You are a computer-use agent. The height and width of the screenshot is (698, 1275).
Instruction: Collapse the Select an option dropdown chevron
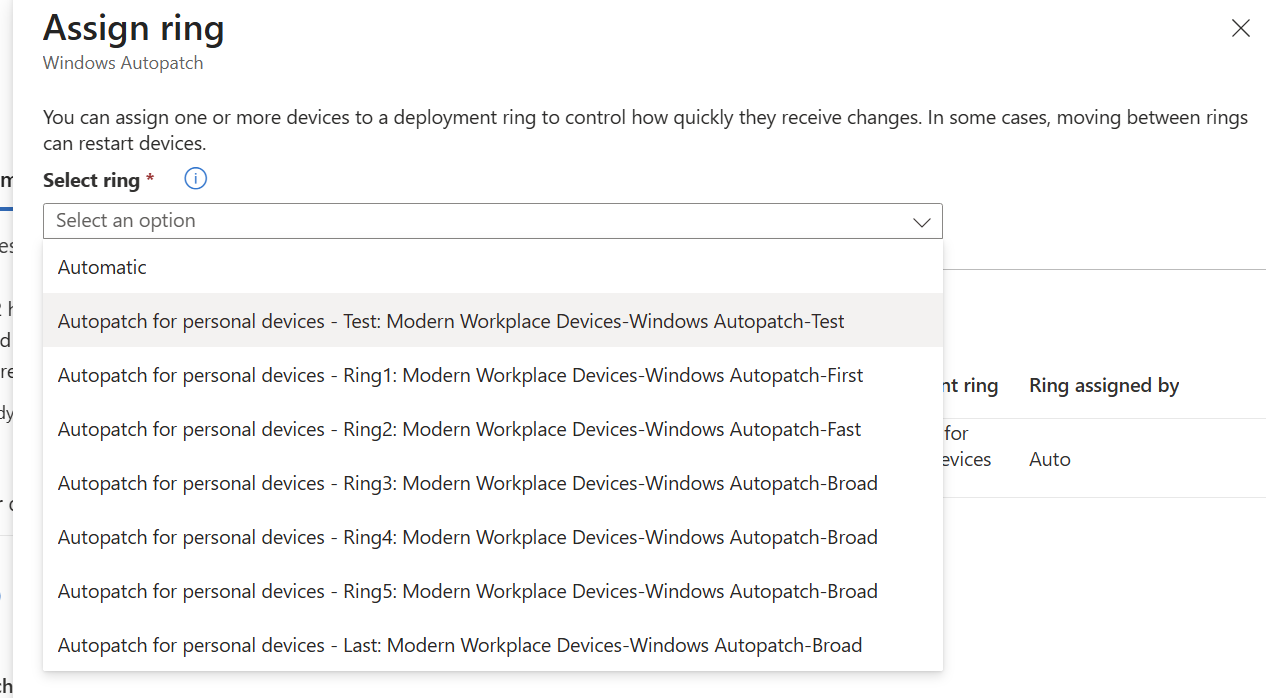tap(922, 222)
